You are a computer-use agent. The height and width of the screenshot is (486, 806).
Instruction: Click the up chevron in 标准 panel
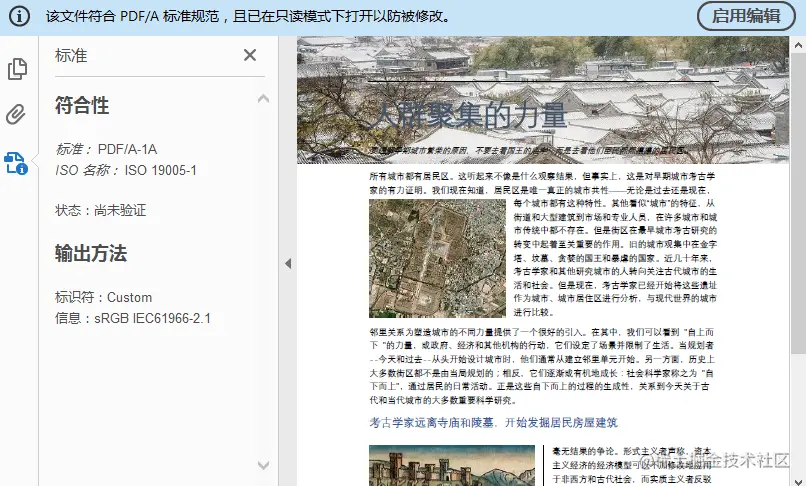(x=263, y=98)
